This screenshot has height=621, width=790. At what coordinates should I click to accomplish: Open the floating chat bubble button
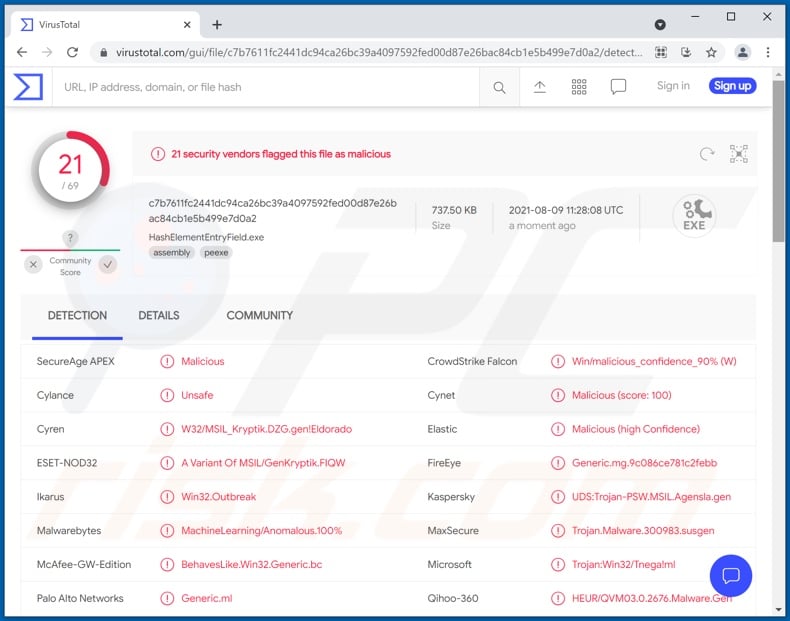731,575
